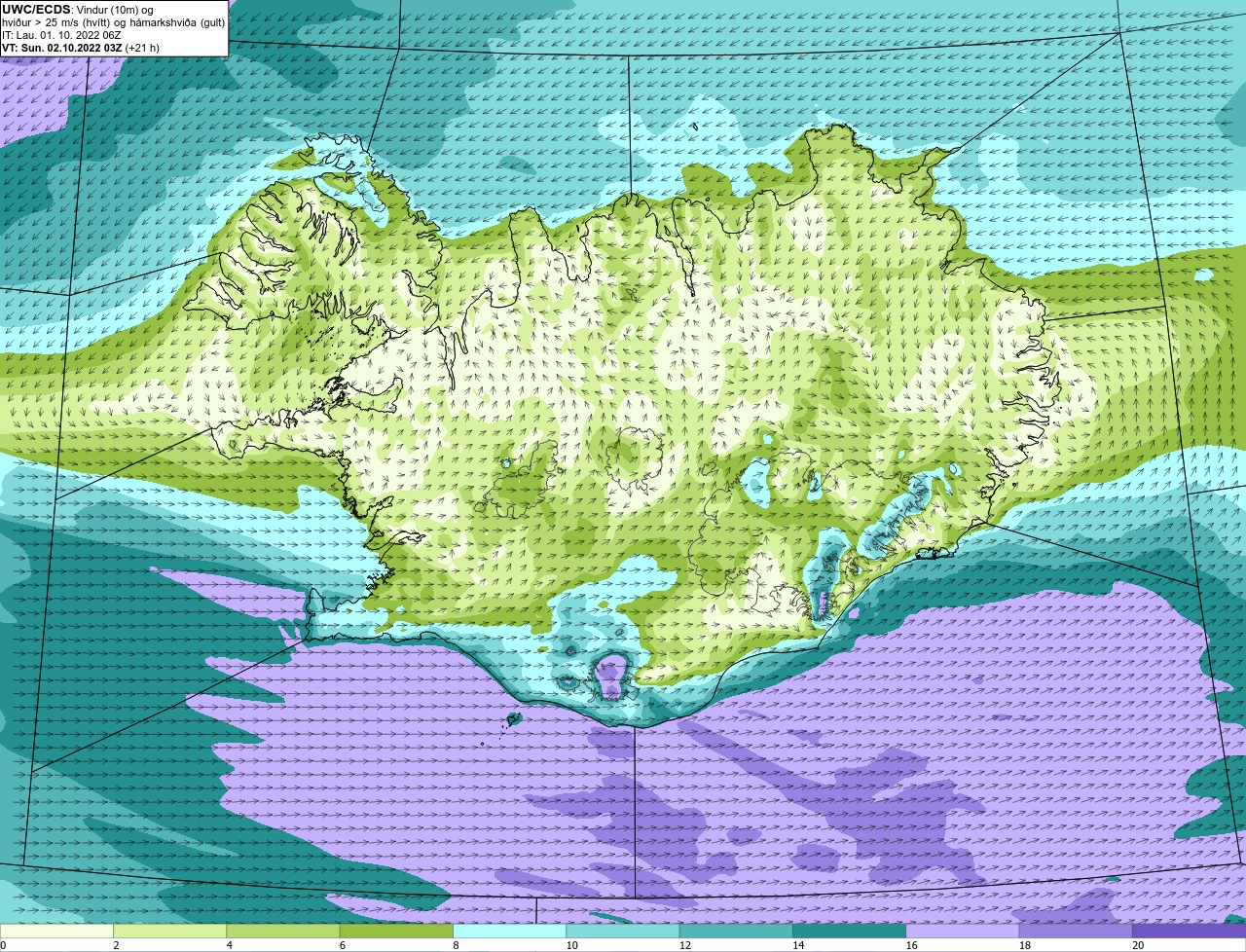
Task: Click the "16" legend scale label
Action: click(x=911, y=945)
